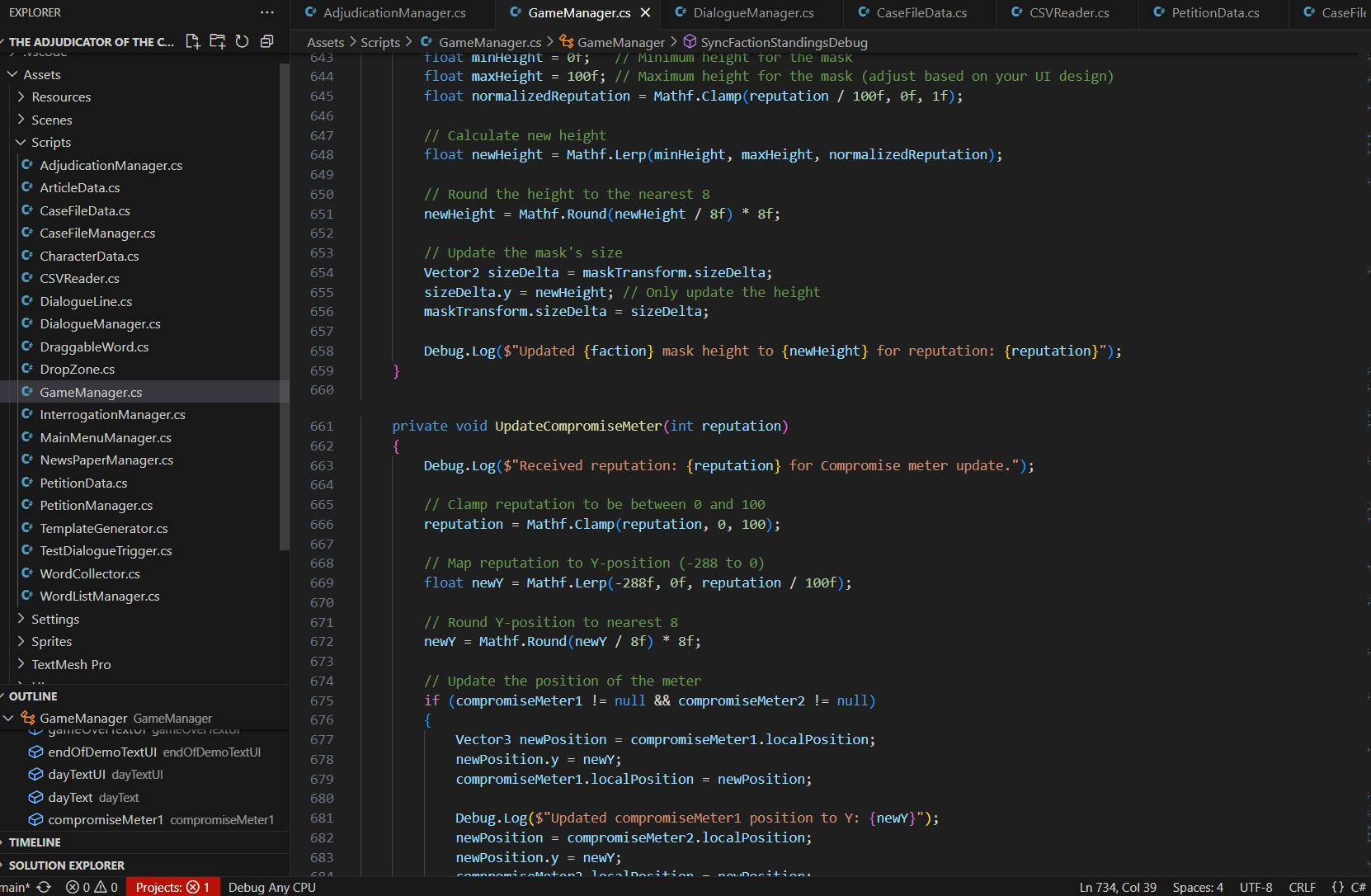Click Projects error indicator in status bar
Viewport: 1371px width, 896px height.
coord(172,887)
